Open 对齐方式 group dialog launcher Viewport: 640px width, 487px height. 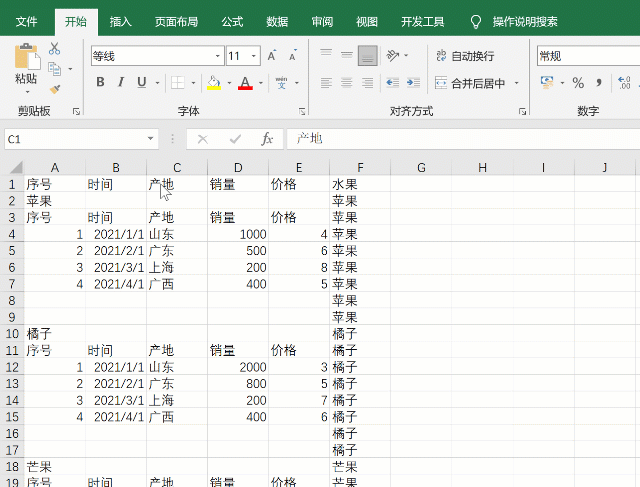tap(522, 111)
